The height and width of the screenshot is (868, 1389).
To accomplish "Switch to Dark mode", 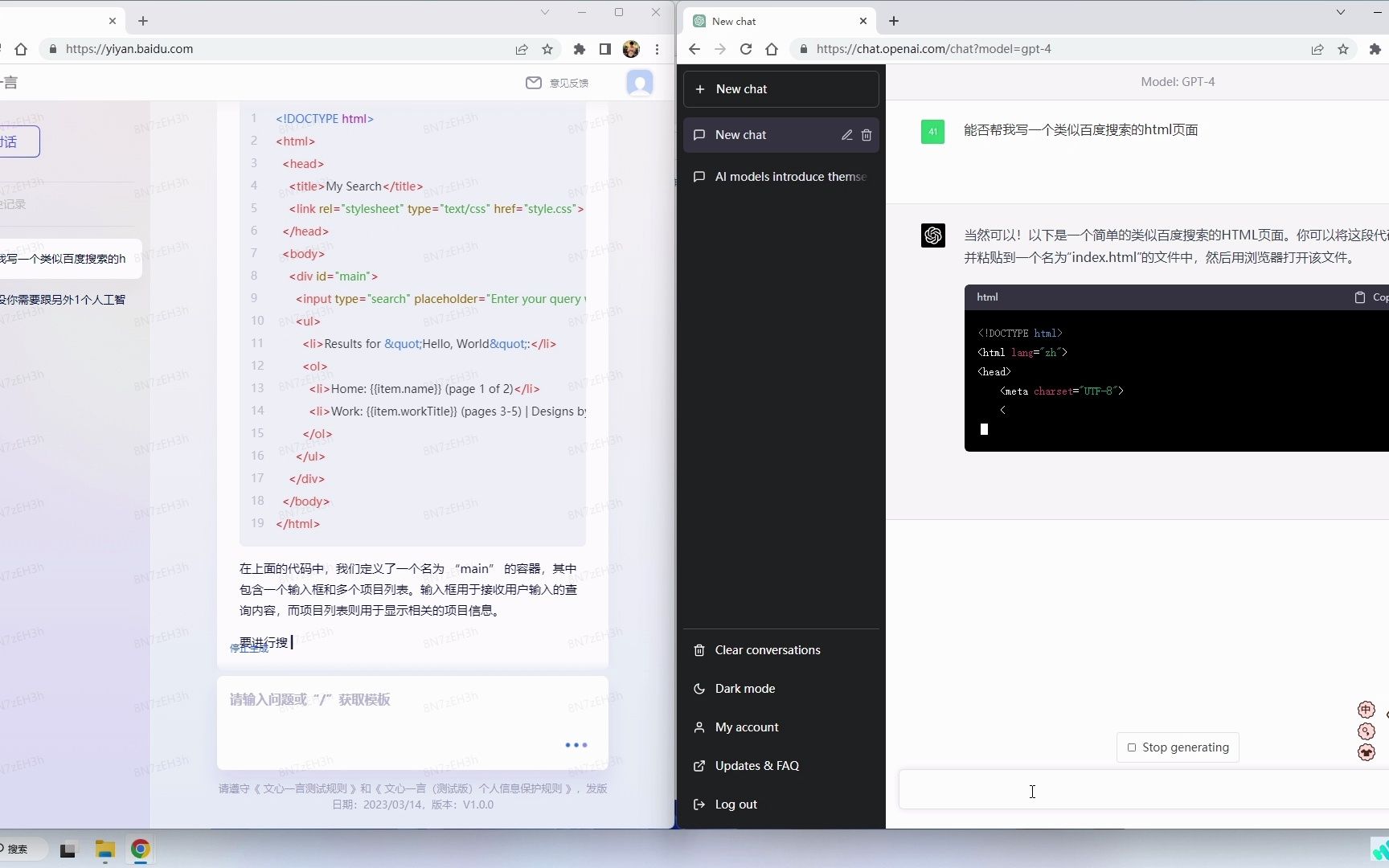I will pos(781,689).
